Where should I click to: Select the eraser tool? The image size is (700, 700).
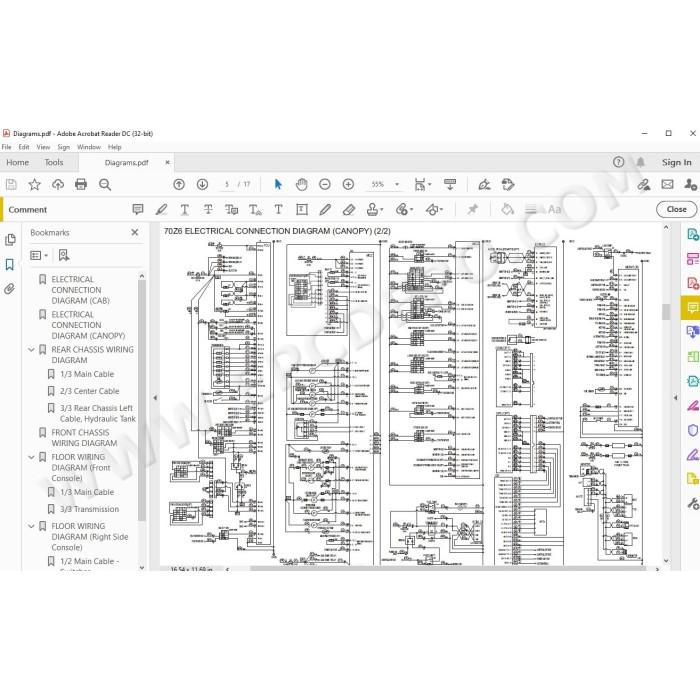coord(349,209)
